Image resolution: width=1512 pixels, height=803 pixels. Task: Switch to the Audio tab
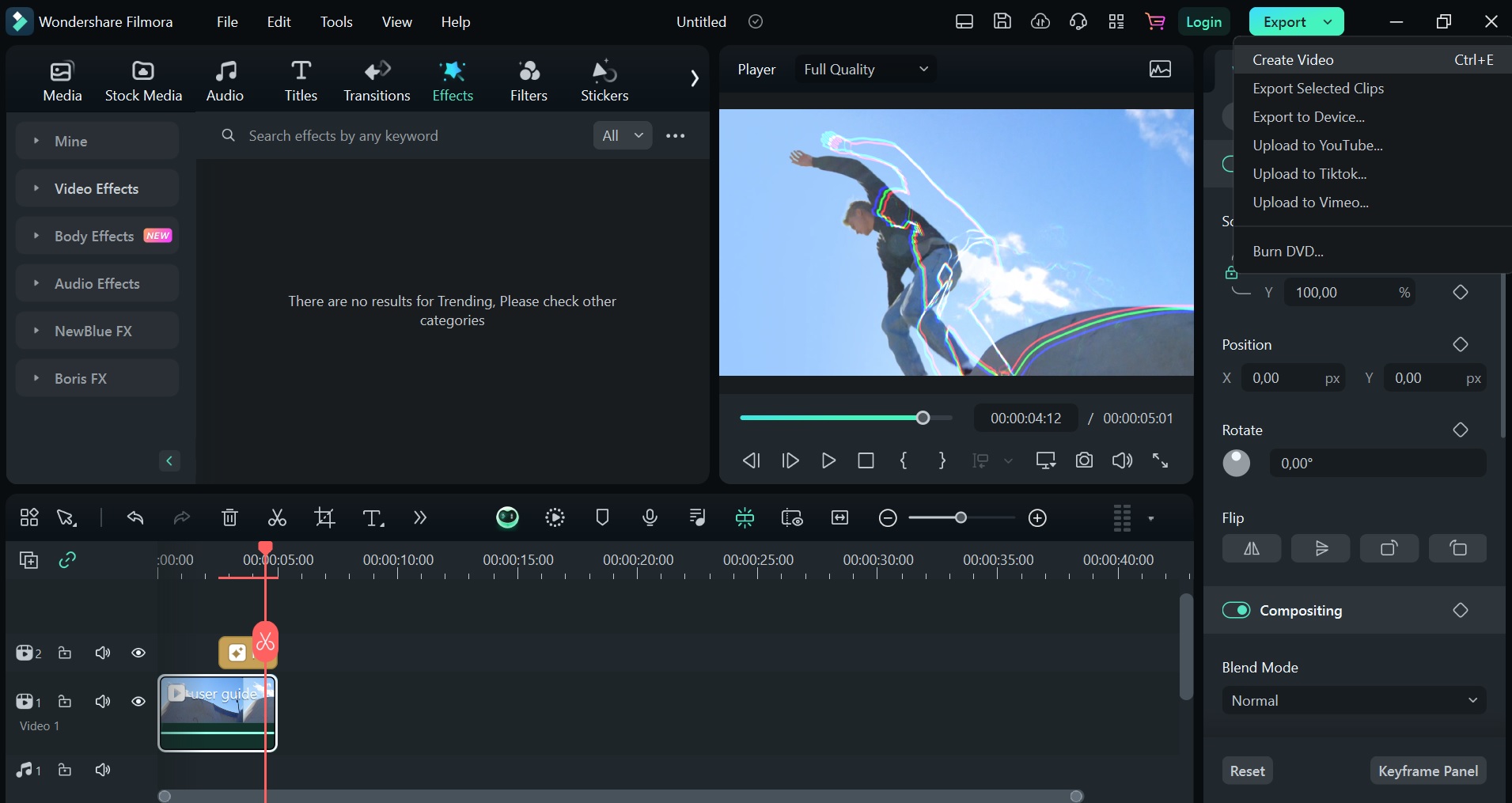(225, 81)
